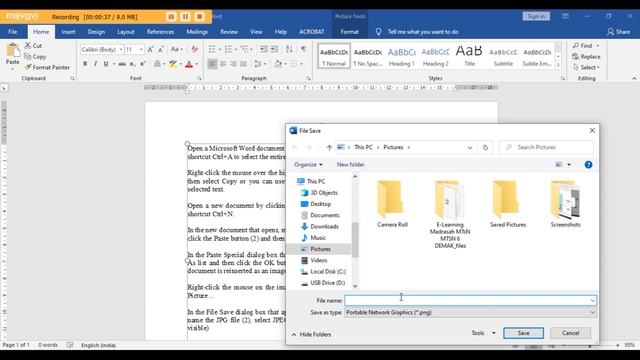Switch to the References tab

[x=160, y=32]
